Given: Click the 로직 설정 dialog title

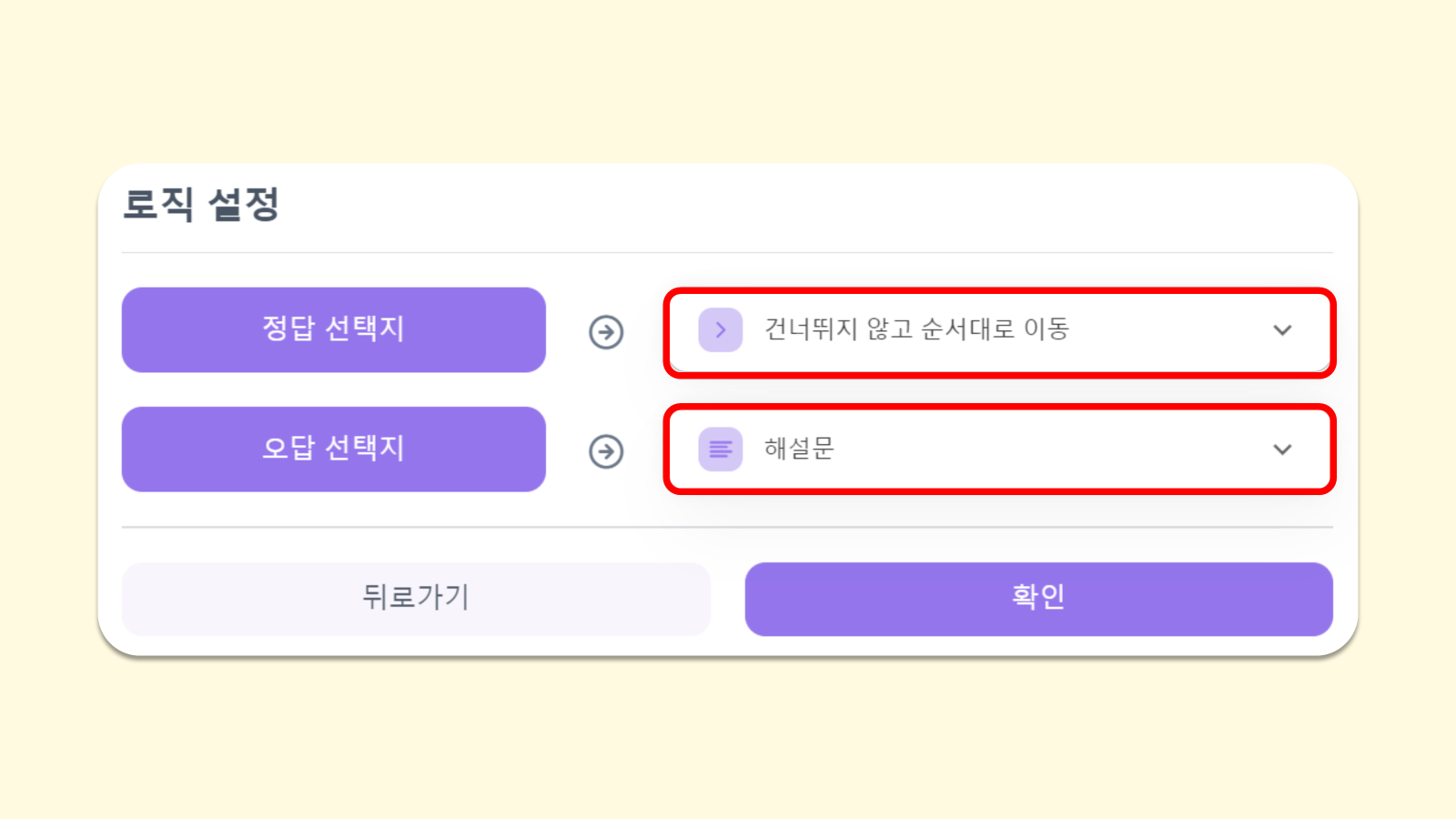Looking at the screenshot, I should (201, 205).
